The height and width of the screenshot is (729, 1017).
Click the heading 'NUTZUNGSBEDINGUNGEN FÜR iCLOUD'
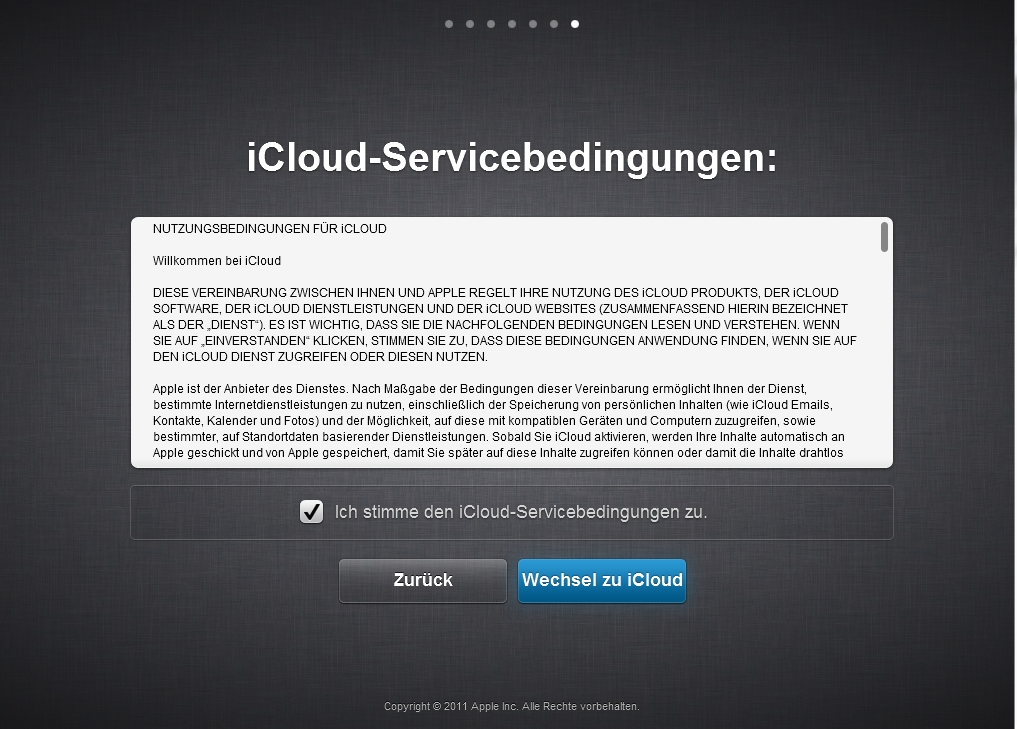(x=270, y=229)
